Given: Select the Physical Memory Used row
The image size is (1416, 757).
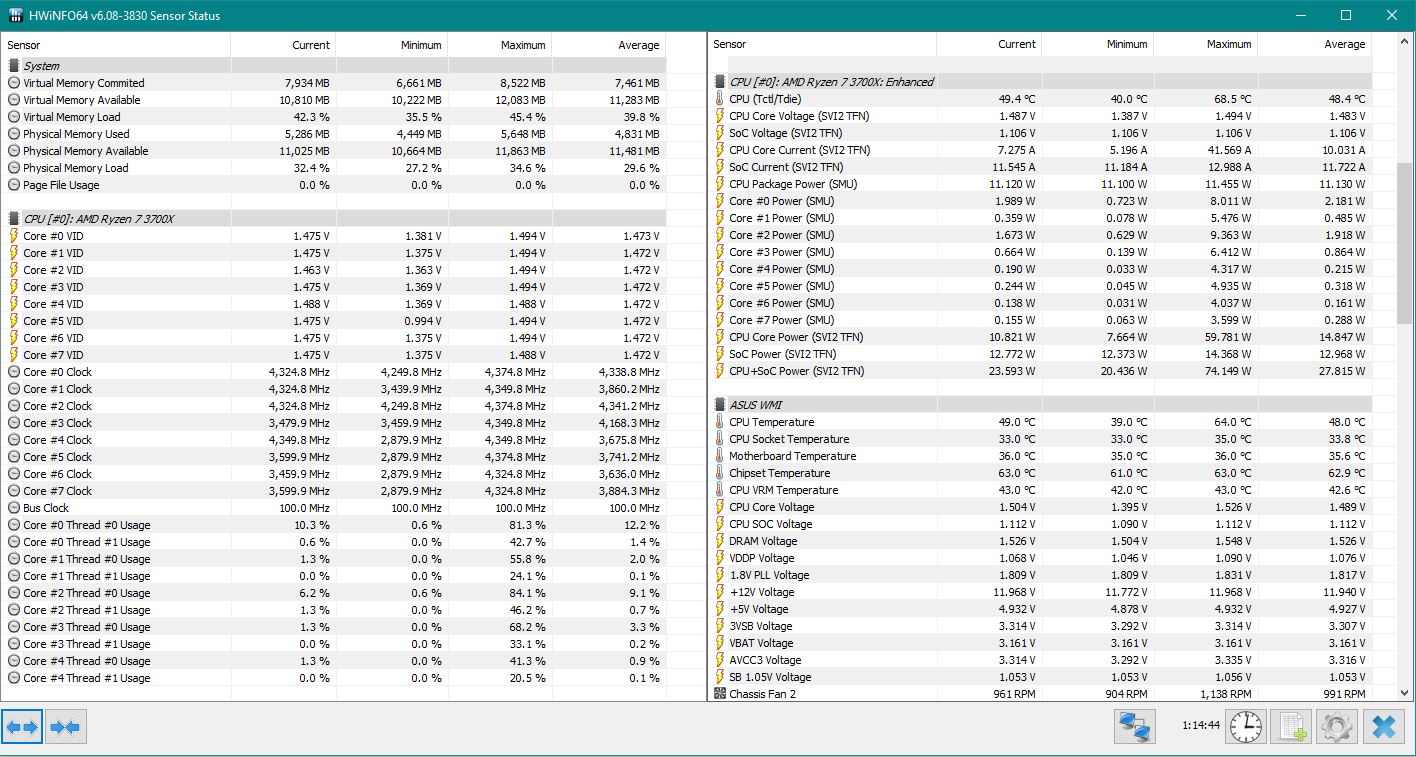Looking at the screenshot, I should [x=334, y=134].
